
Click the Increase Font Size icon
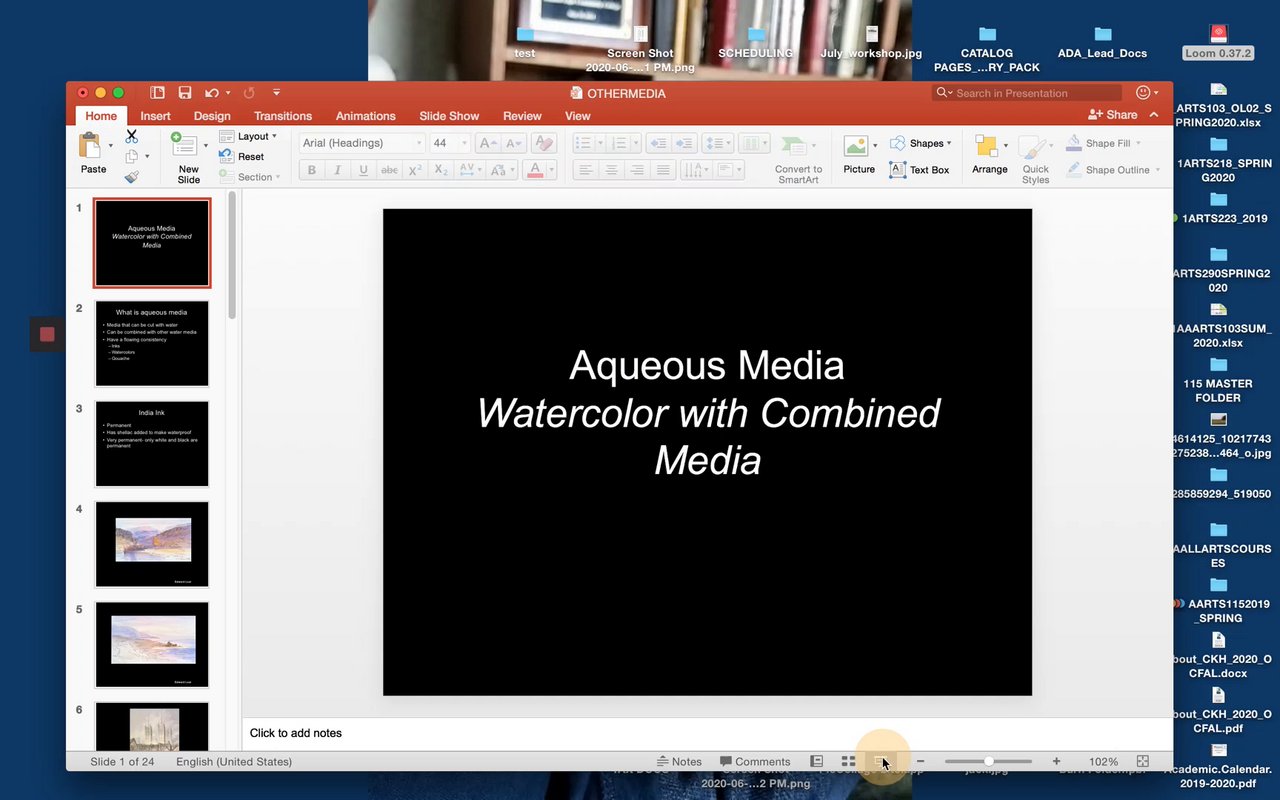click(489, 143)
